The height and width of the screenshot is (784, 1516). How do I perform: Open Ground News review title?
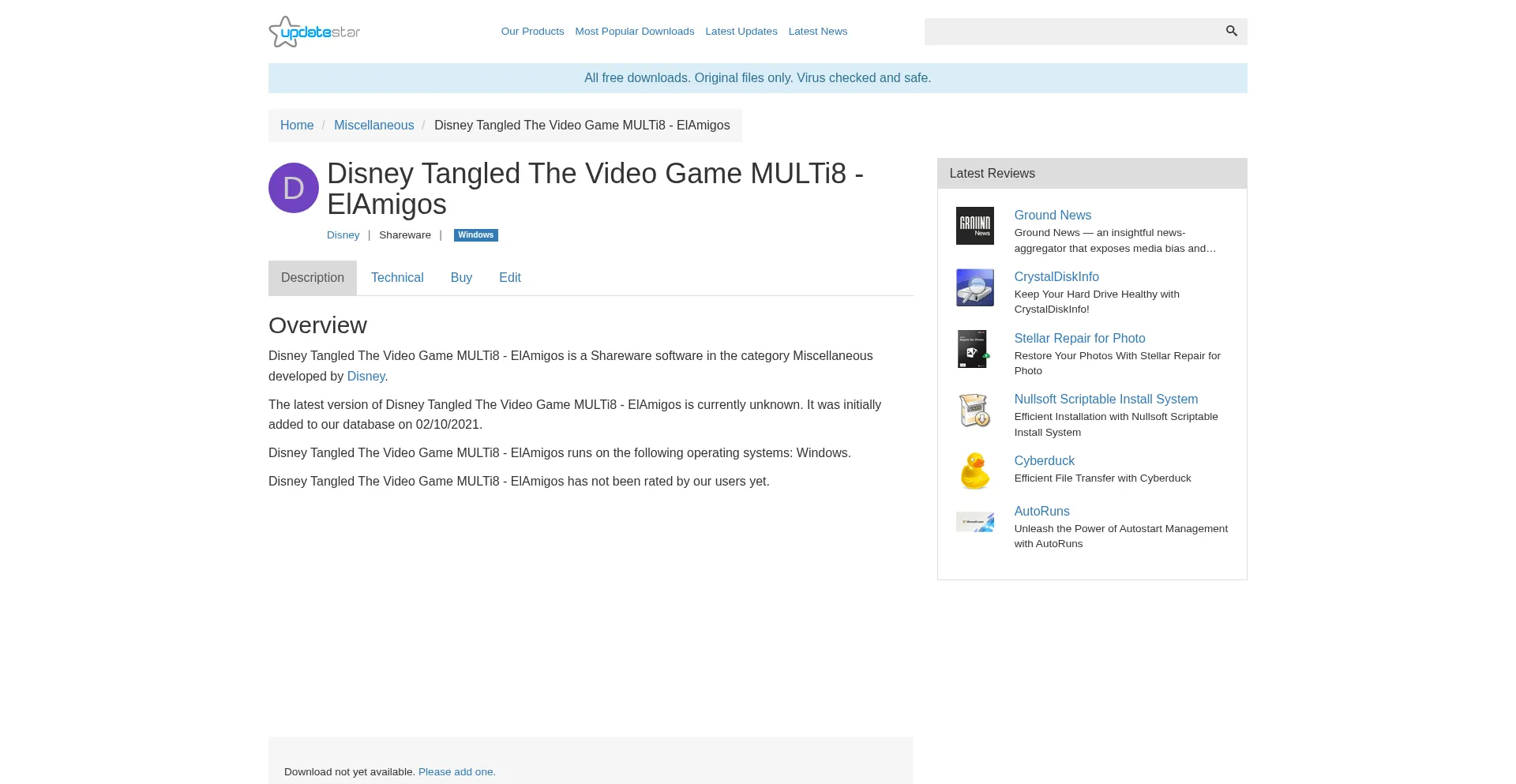coord(1053,216)
